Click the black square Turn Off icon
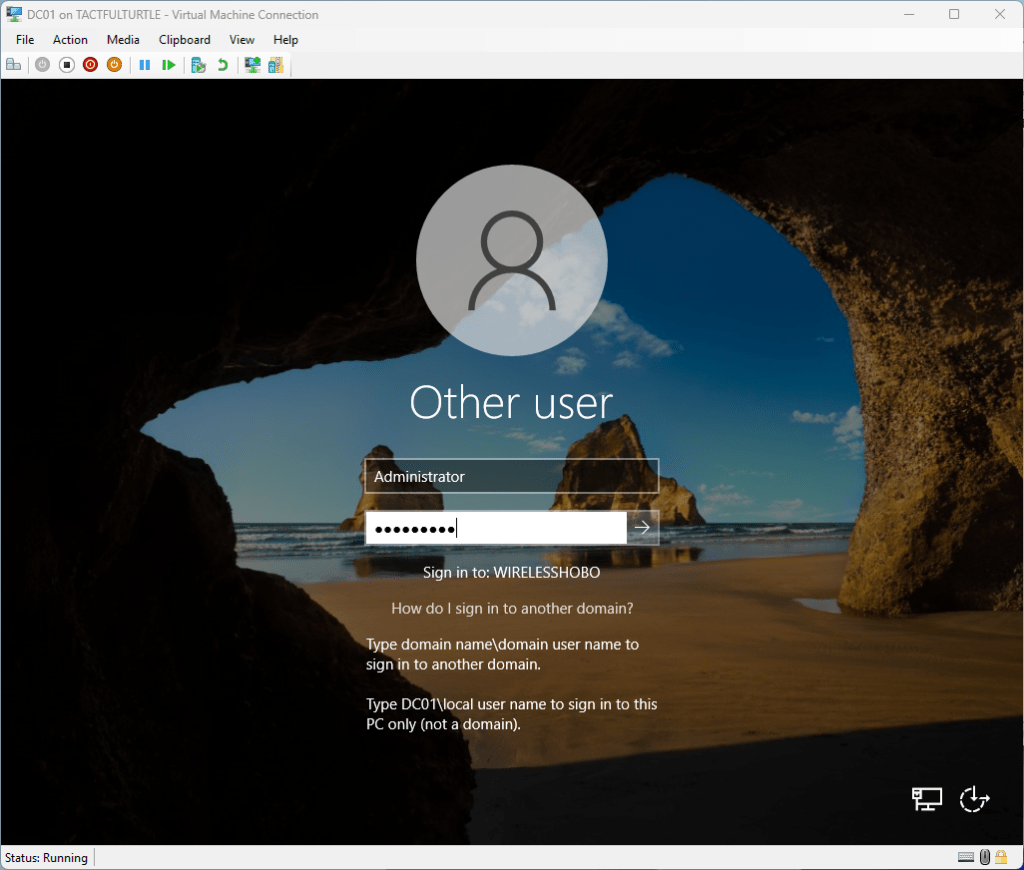The height and width of the screenshot is (870, 1024). tap(66, 65)
